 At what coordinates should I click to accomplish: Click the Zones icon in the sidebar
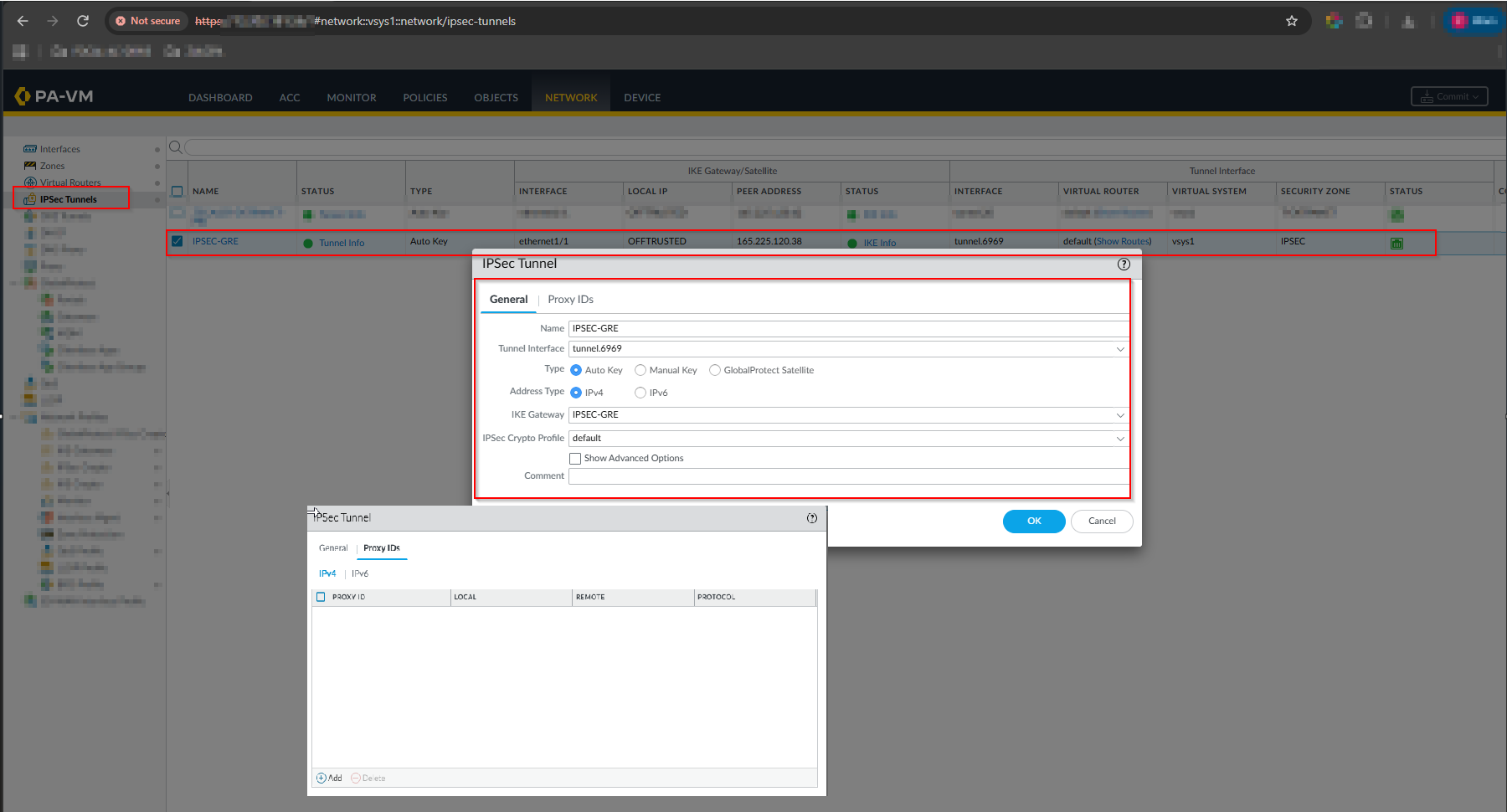[x=30, y=166]
